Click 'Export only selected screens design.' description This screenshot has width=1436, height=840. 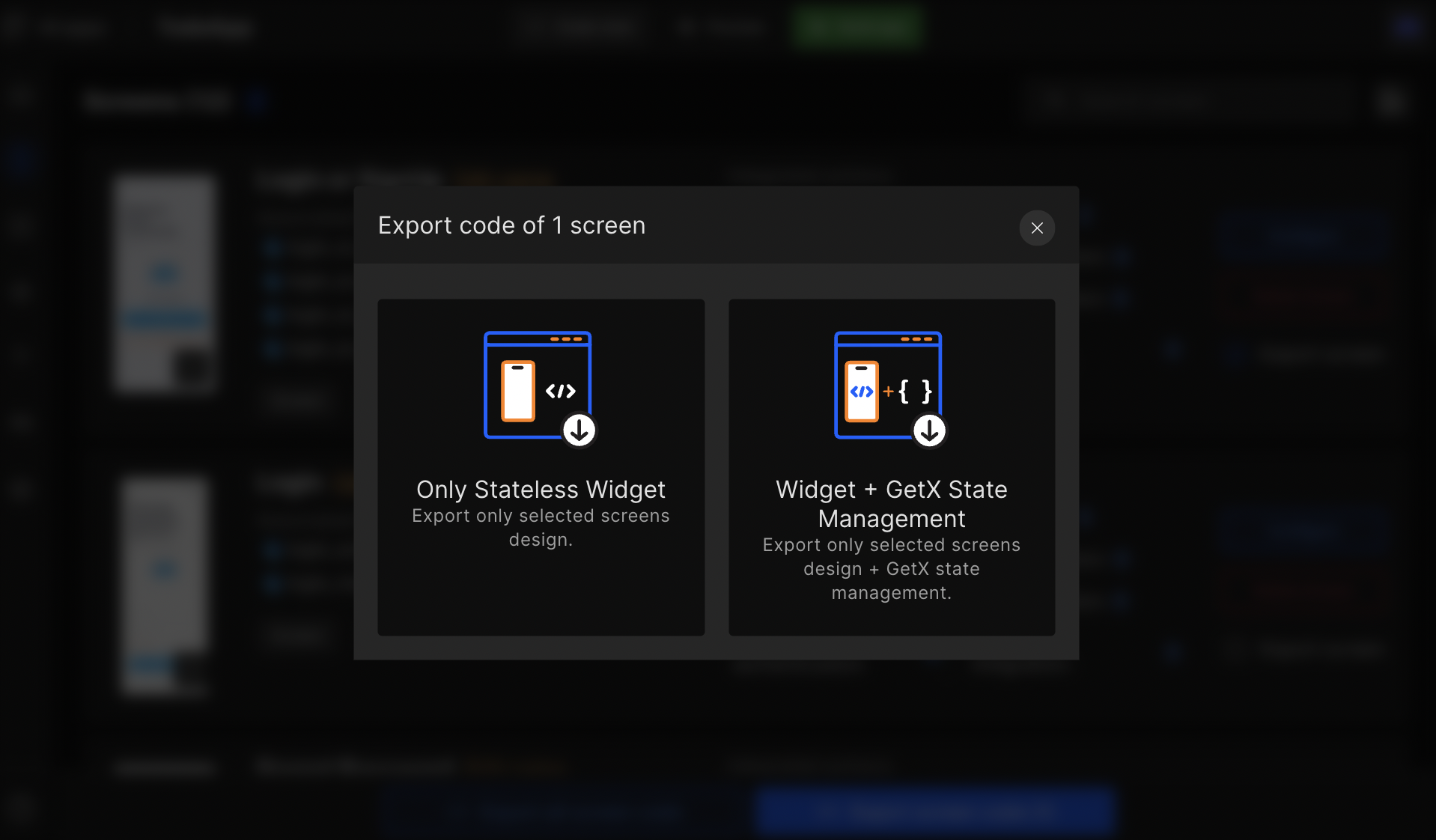pyautogui.click(x=541, y=528)
